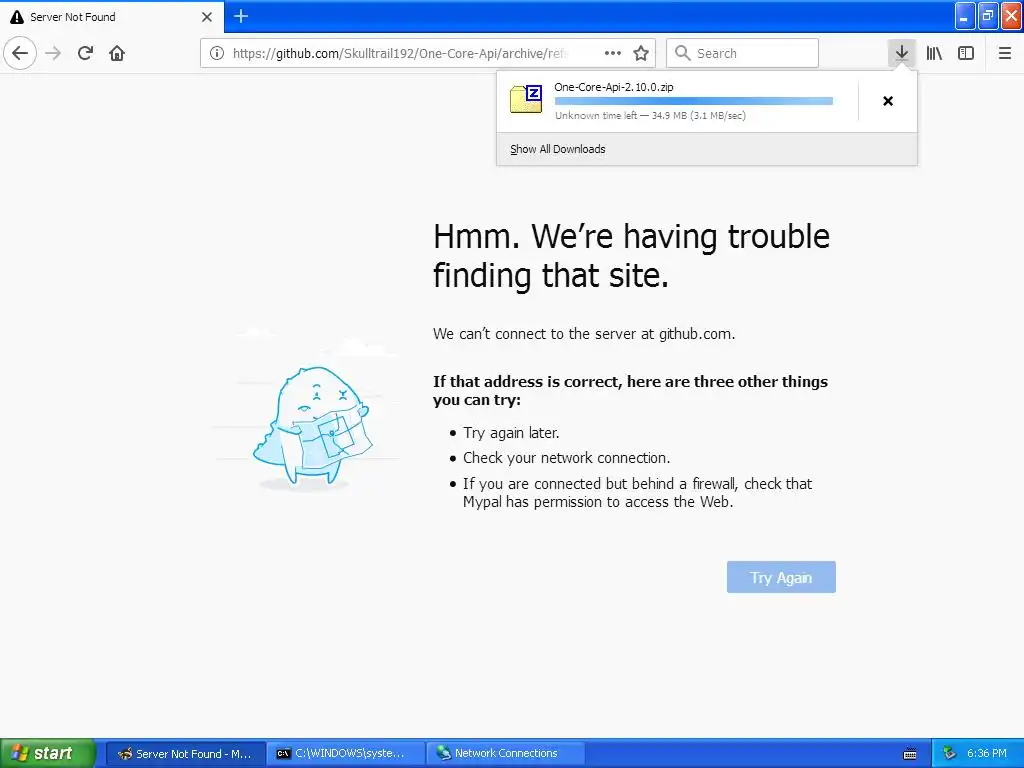Image resolution: width=1024 pixels, height=768 pixels.
Task: Click the download progress bar
Action: click(x=694, y=101)
